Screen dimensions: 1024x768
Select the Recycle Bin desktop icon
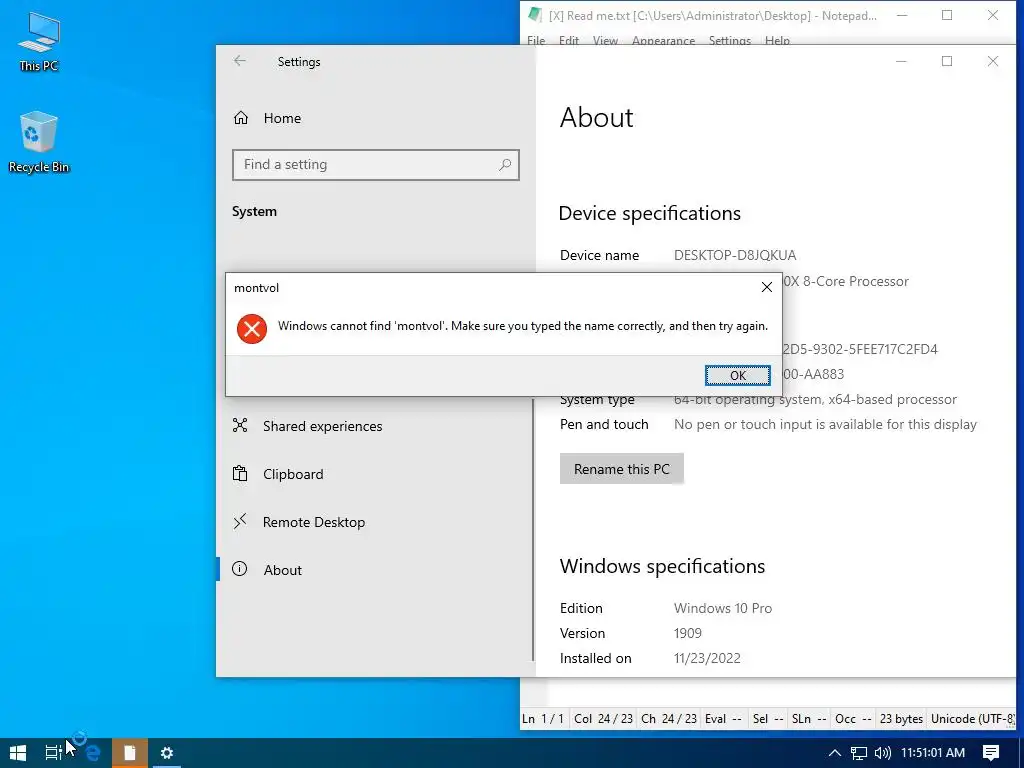(39, 142)
